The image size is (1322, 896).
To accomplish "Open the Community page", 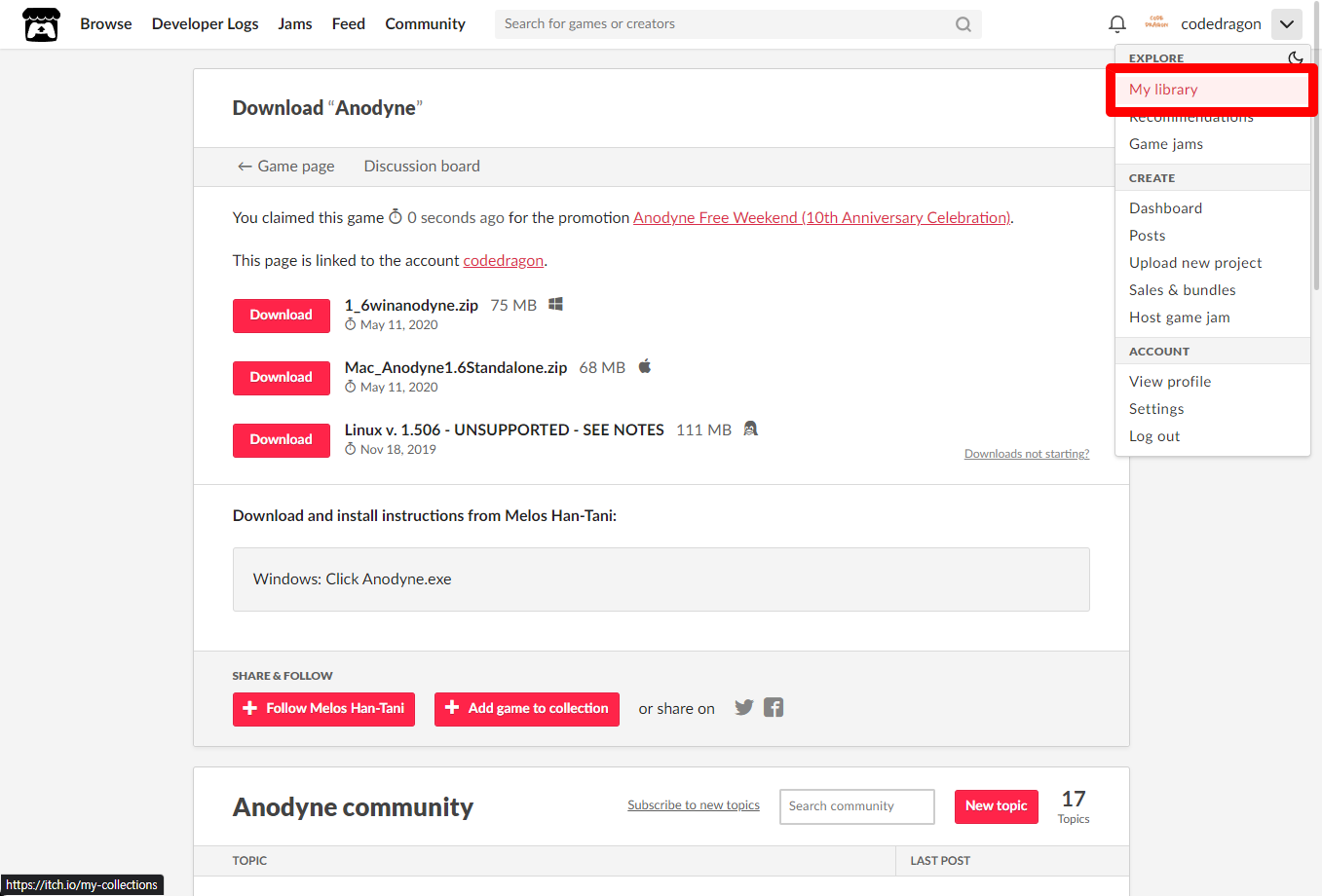I will (x=426, y=24).
